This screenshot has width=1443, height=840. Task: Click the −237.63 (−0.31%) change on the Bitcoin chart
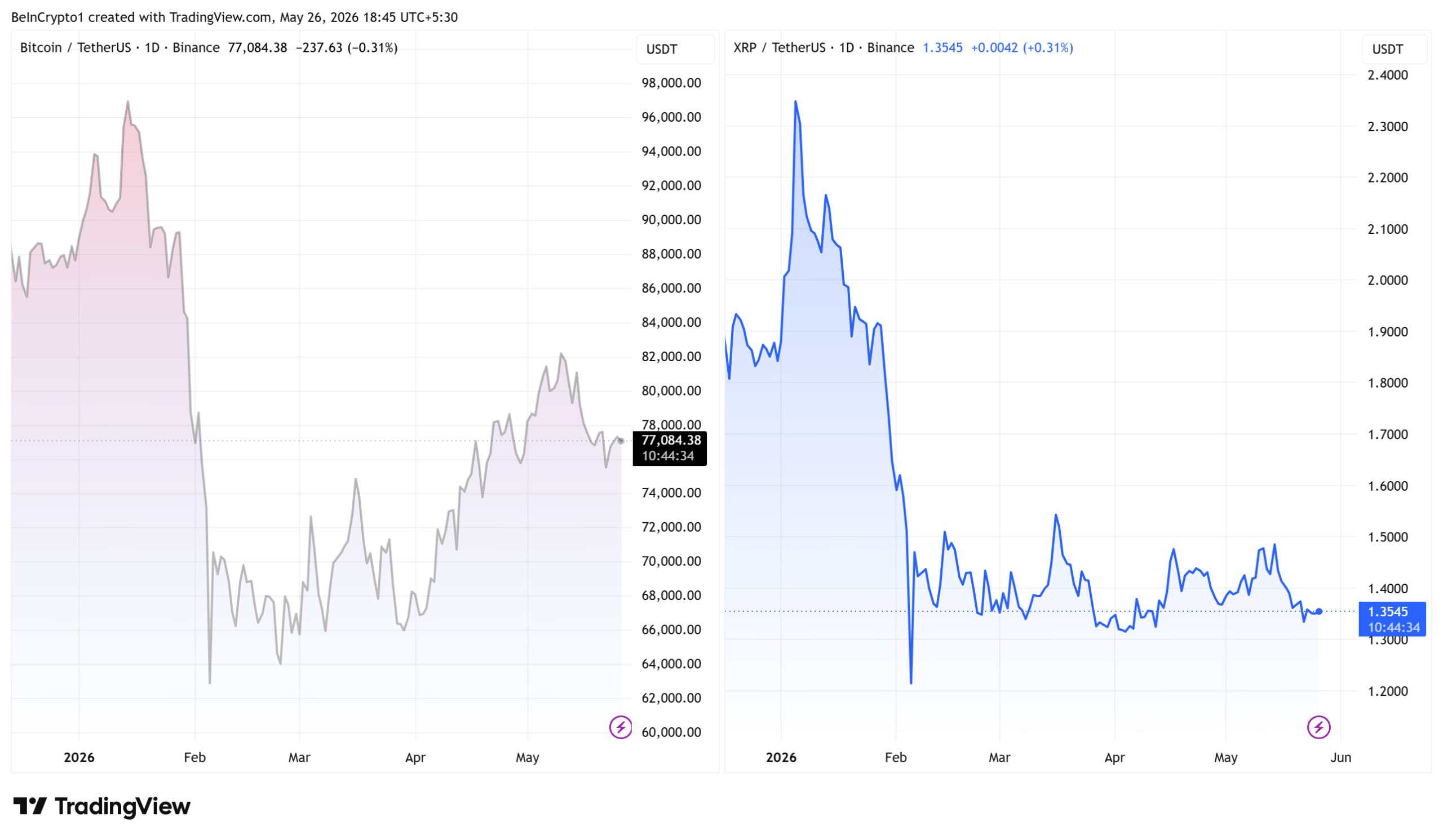click(x=347, y=47)
